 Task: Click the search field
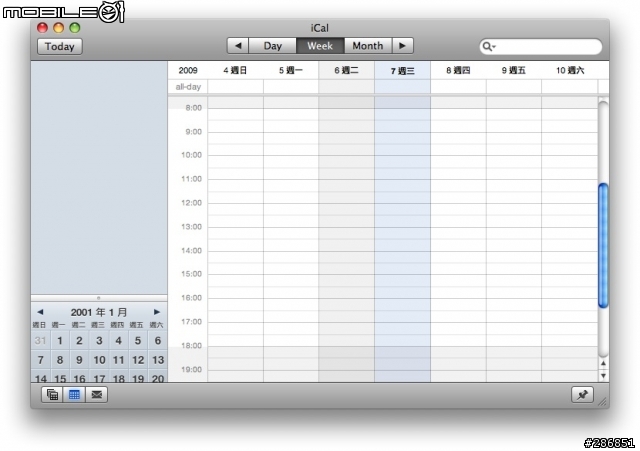click(540, 47)
